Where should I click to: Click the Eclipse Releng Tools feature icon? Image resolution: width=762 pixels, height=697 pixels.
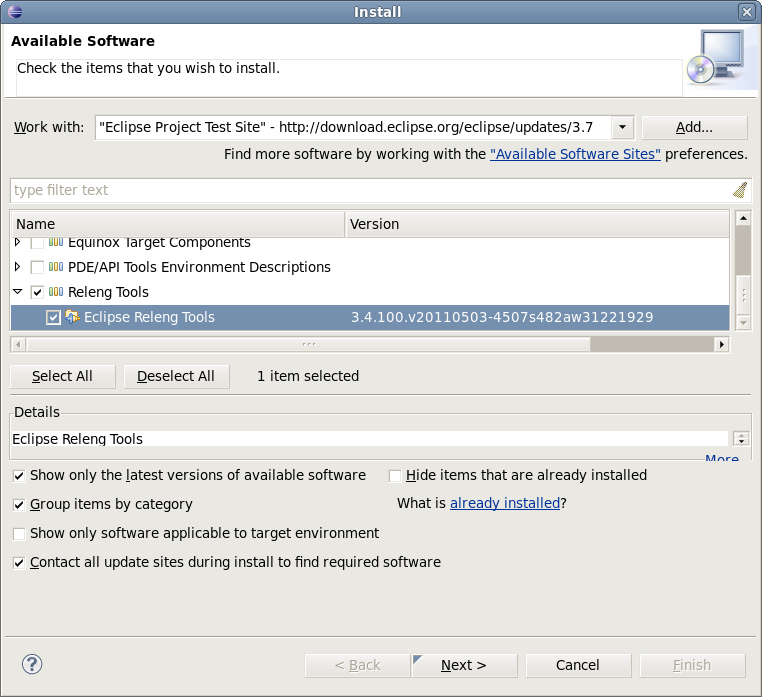[72, 317]
